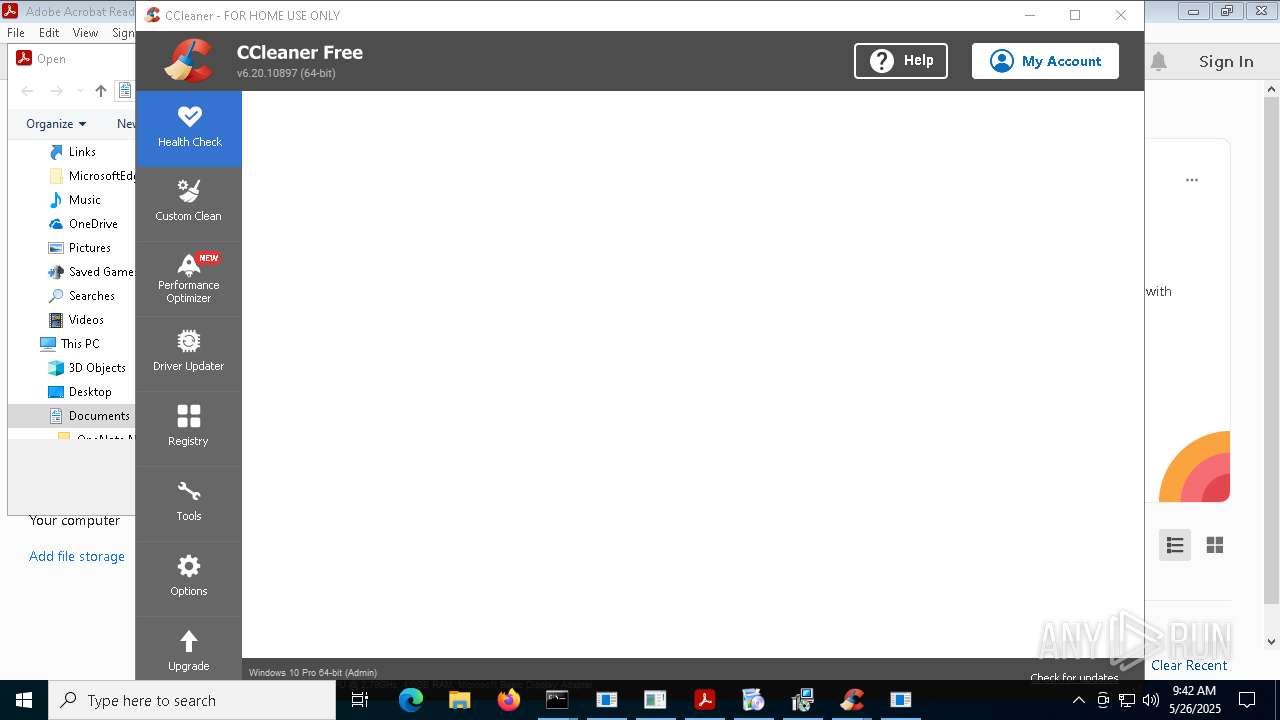This screenshot has height=720, width=1280.
Task: Open My Account in CCleaner
Action: (x=1045, y=61)
